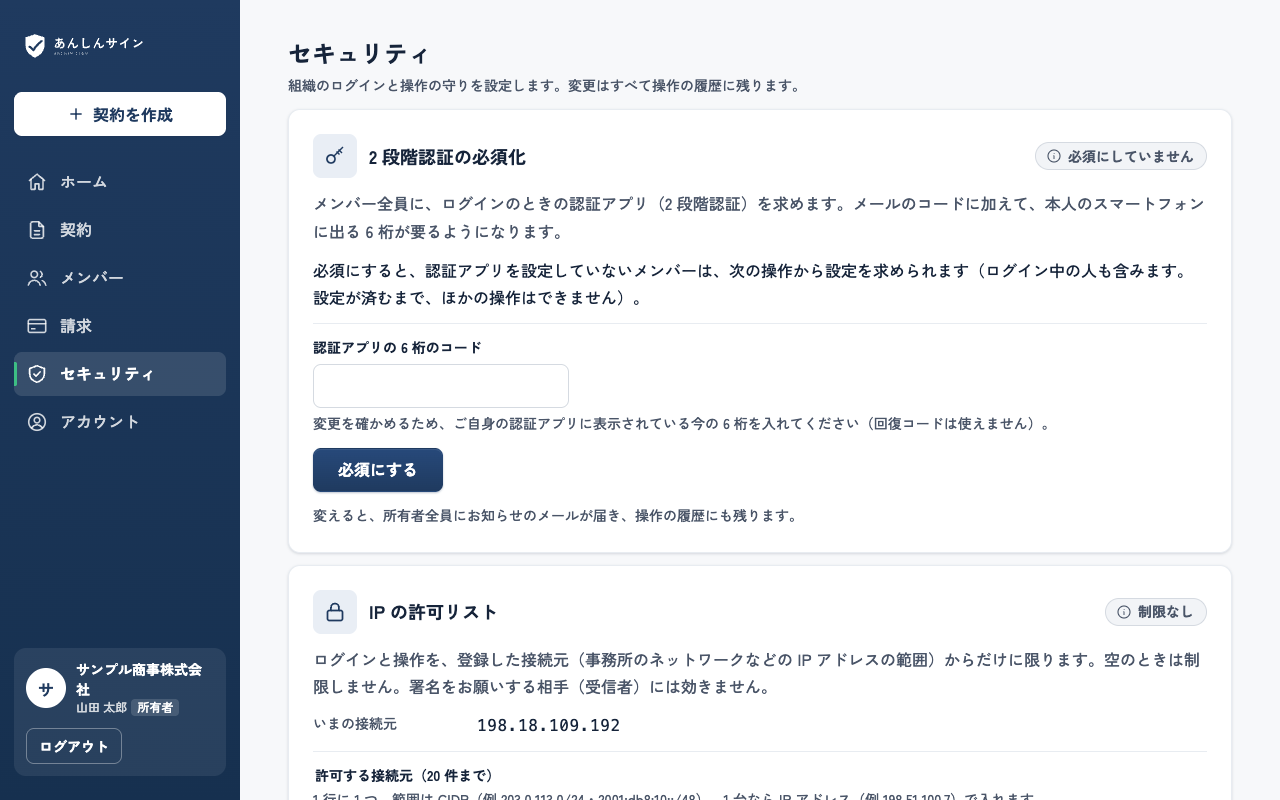This screenshot has height=800, width=1280.
Task: Open the メンバー section
Action: [120, 278]
